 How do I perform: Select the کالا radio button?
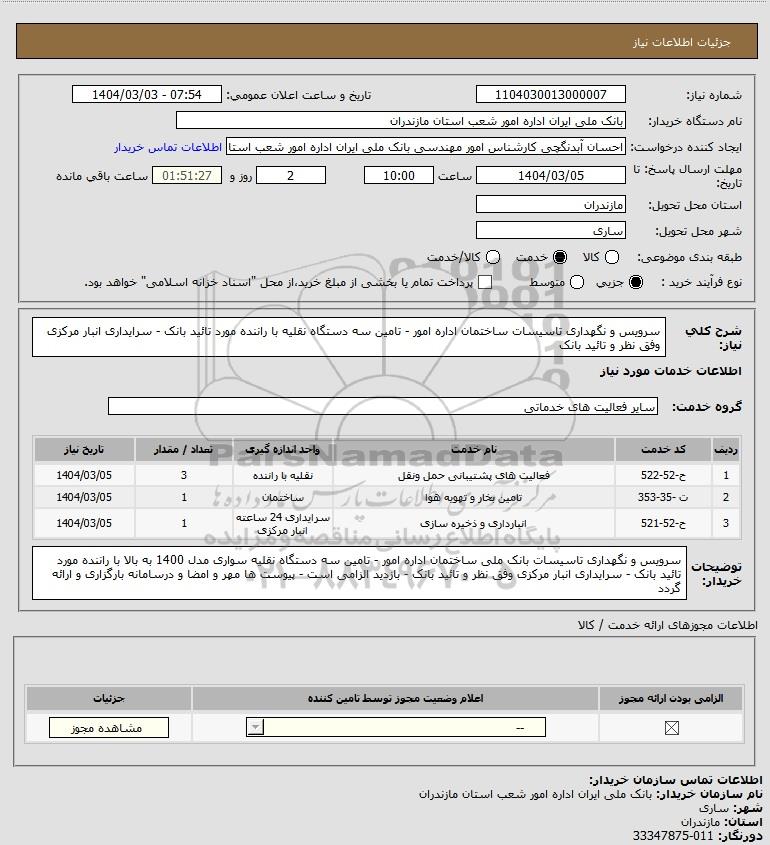pos(612,257)
